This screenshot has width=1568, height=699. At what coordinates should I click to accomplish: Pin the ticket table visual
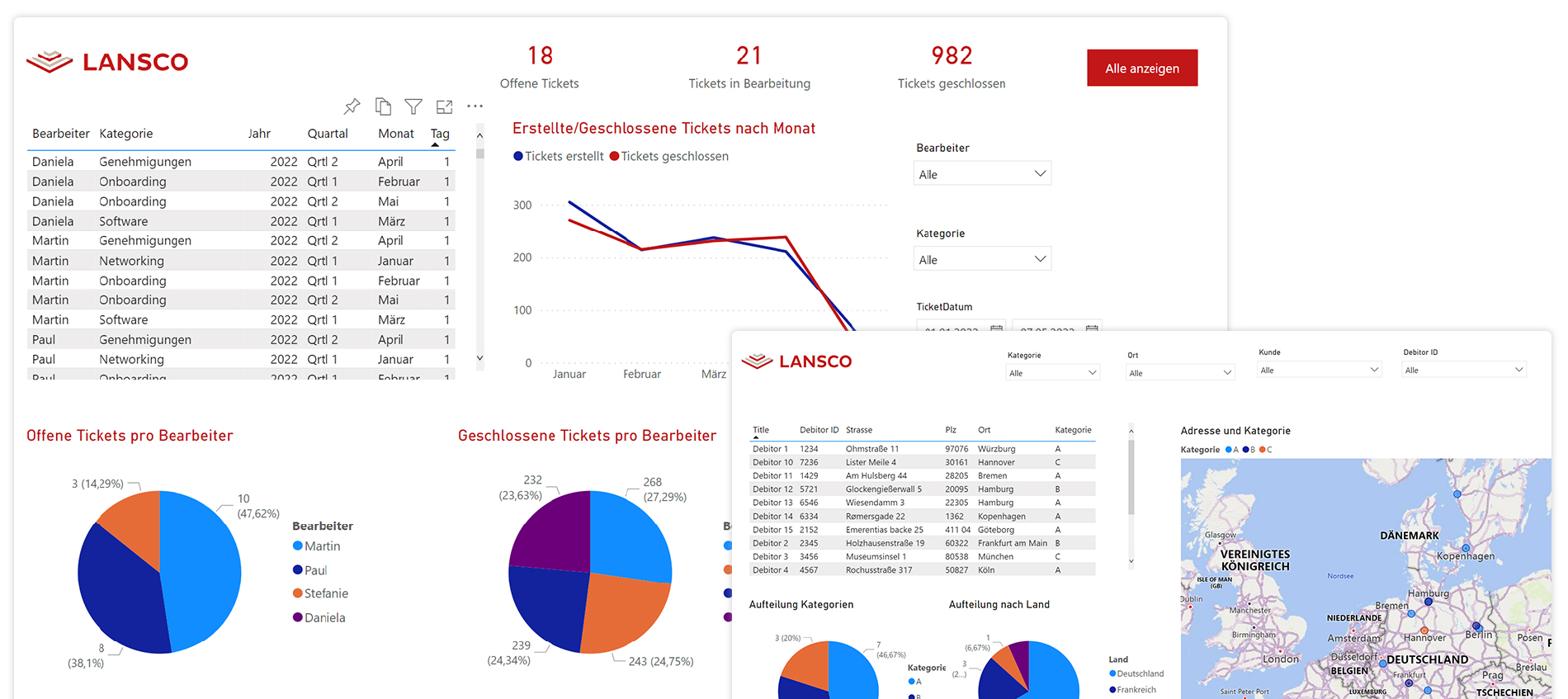352,106
